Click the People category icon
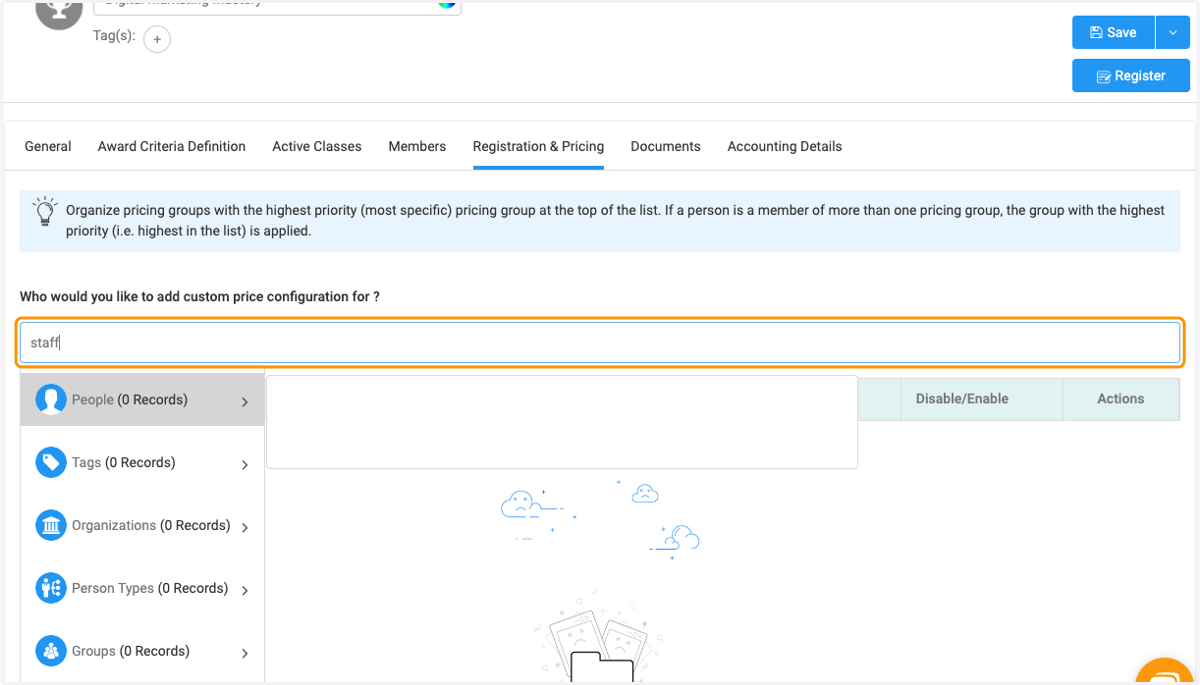 click(51, 400)
